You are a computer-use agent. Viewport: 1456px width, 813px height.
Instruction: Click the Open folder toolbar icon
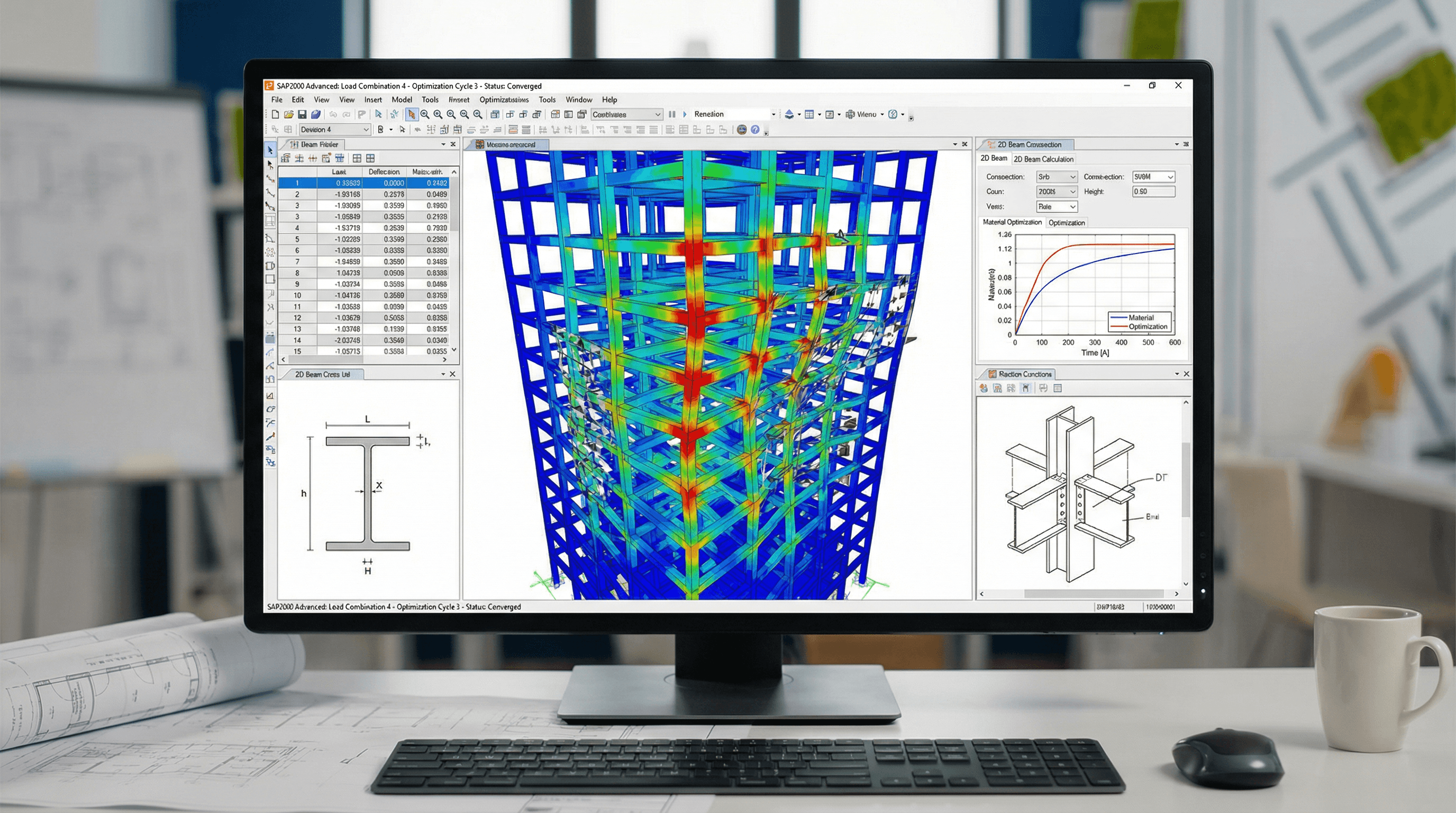[289, 114]
